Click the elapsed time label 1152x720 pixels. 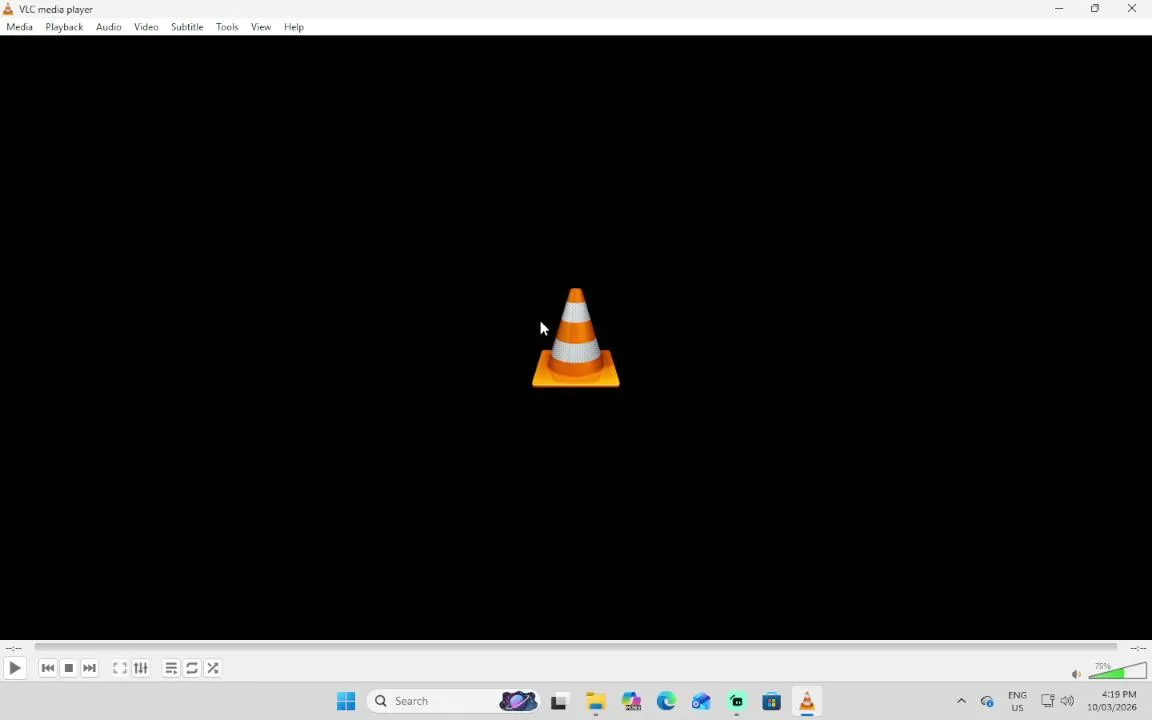pos(13,648)
